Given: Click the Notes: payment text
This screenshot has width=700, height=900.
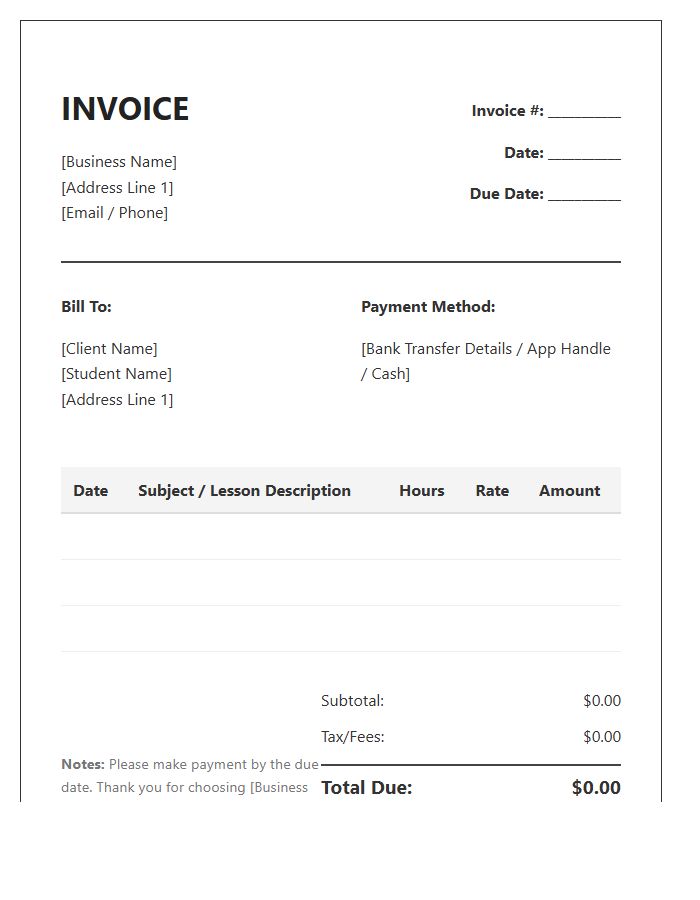Looking at the screenshot, I should coord(189,776).
